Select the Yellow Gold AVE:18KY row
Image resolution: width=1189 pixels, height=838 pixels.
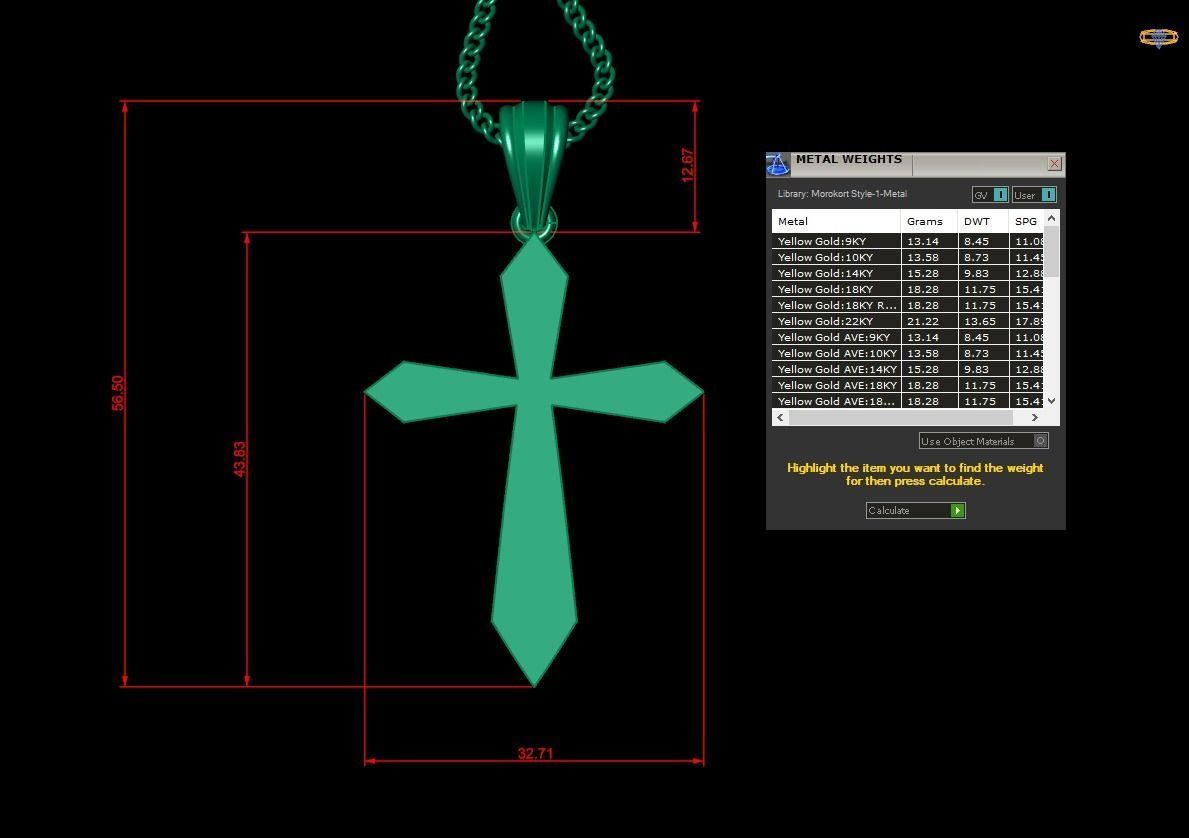click(x=908, y=384)
